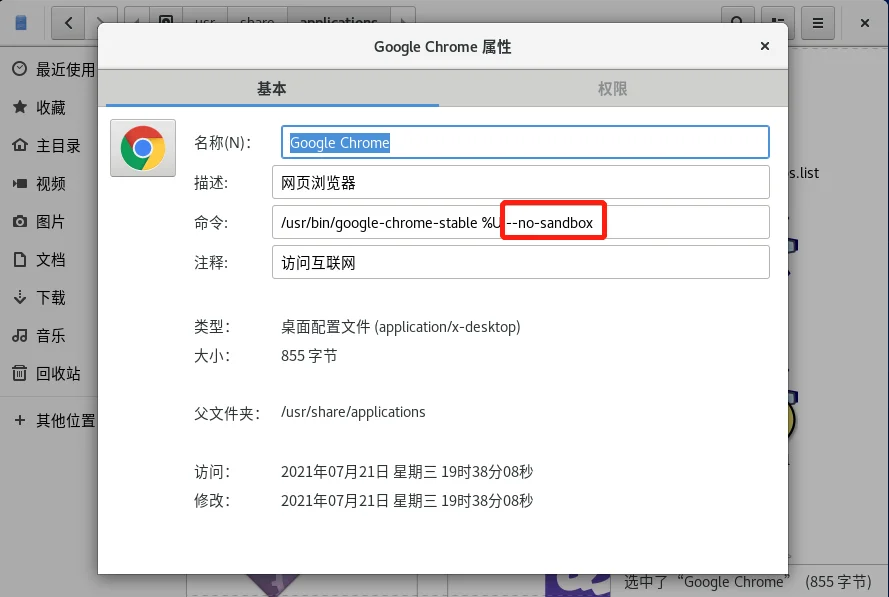Select the 基本 tab
Screen dimensions: 889x597
pyautogui.click(x=272, y=88)
